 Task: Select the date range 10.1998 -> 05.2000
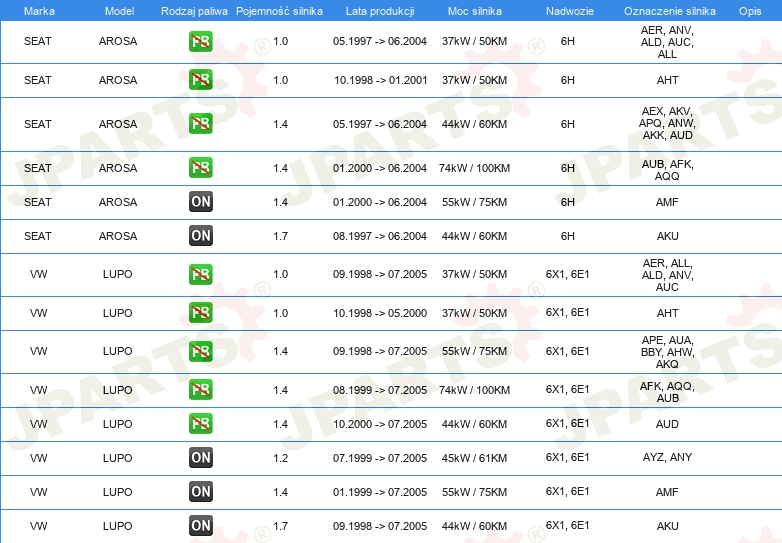(x=381, y=313)
